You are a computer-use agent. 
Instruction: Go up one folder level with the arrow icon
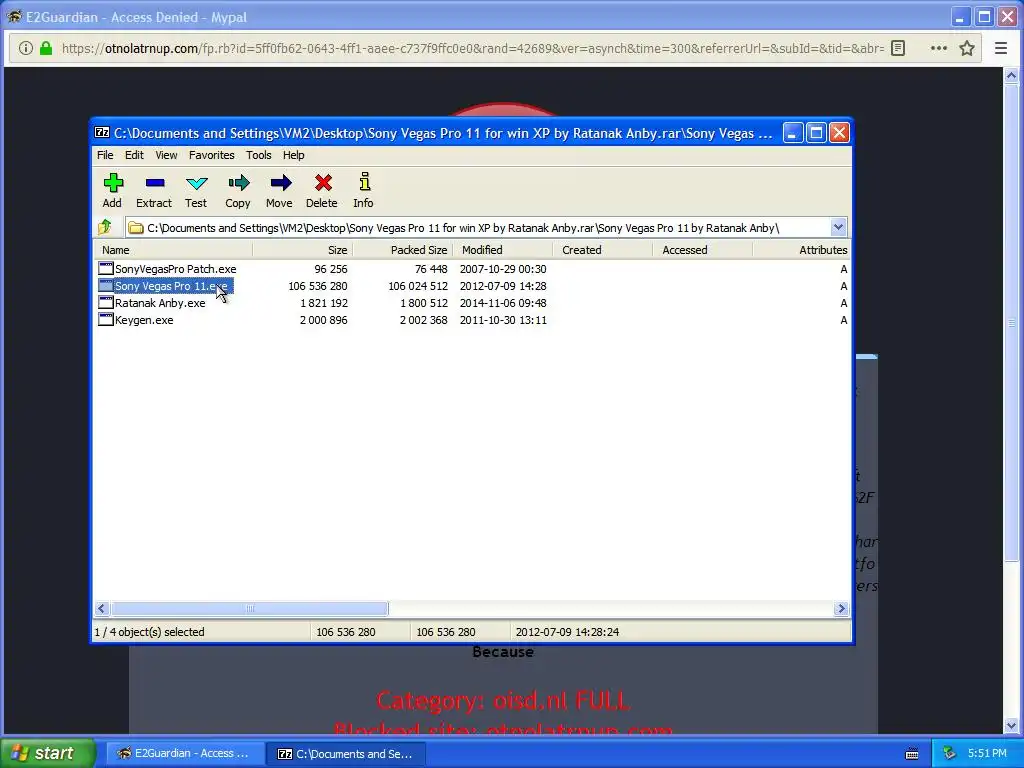(x=105, y=227)
